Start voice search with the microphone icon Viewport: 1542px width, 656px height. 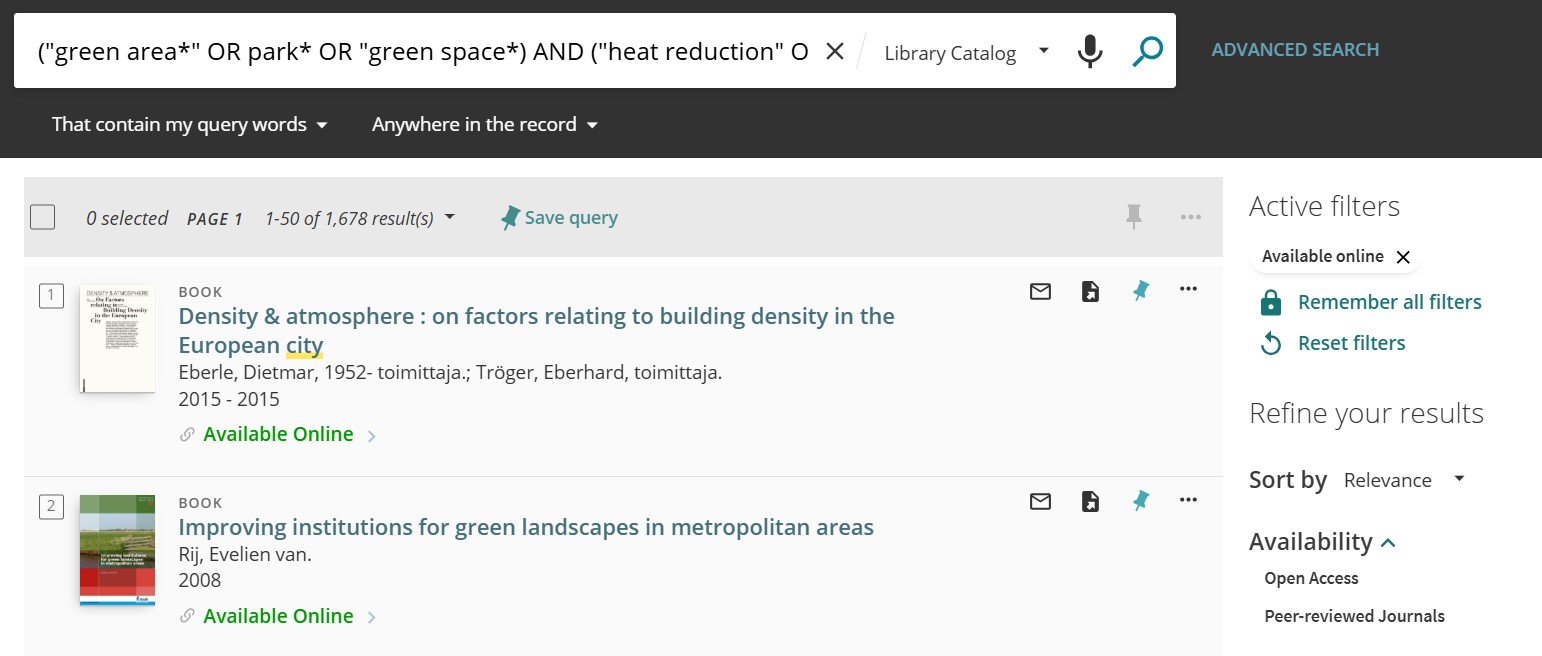click(1090, 52)
